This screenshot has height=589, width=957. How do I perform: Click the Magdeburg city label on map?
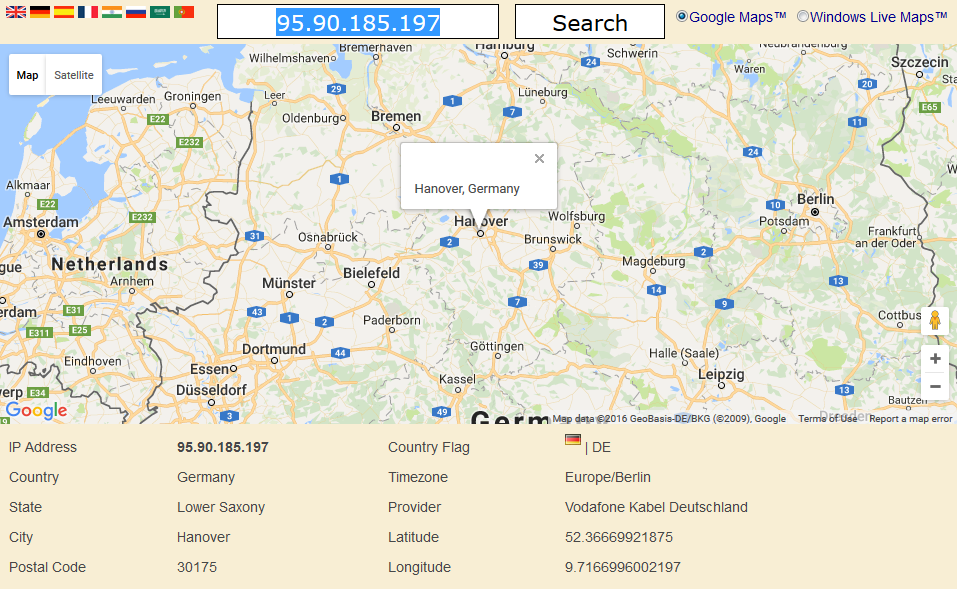(654, 261)
